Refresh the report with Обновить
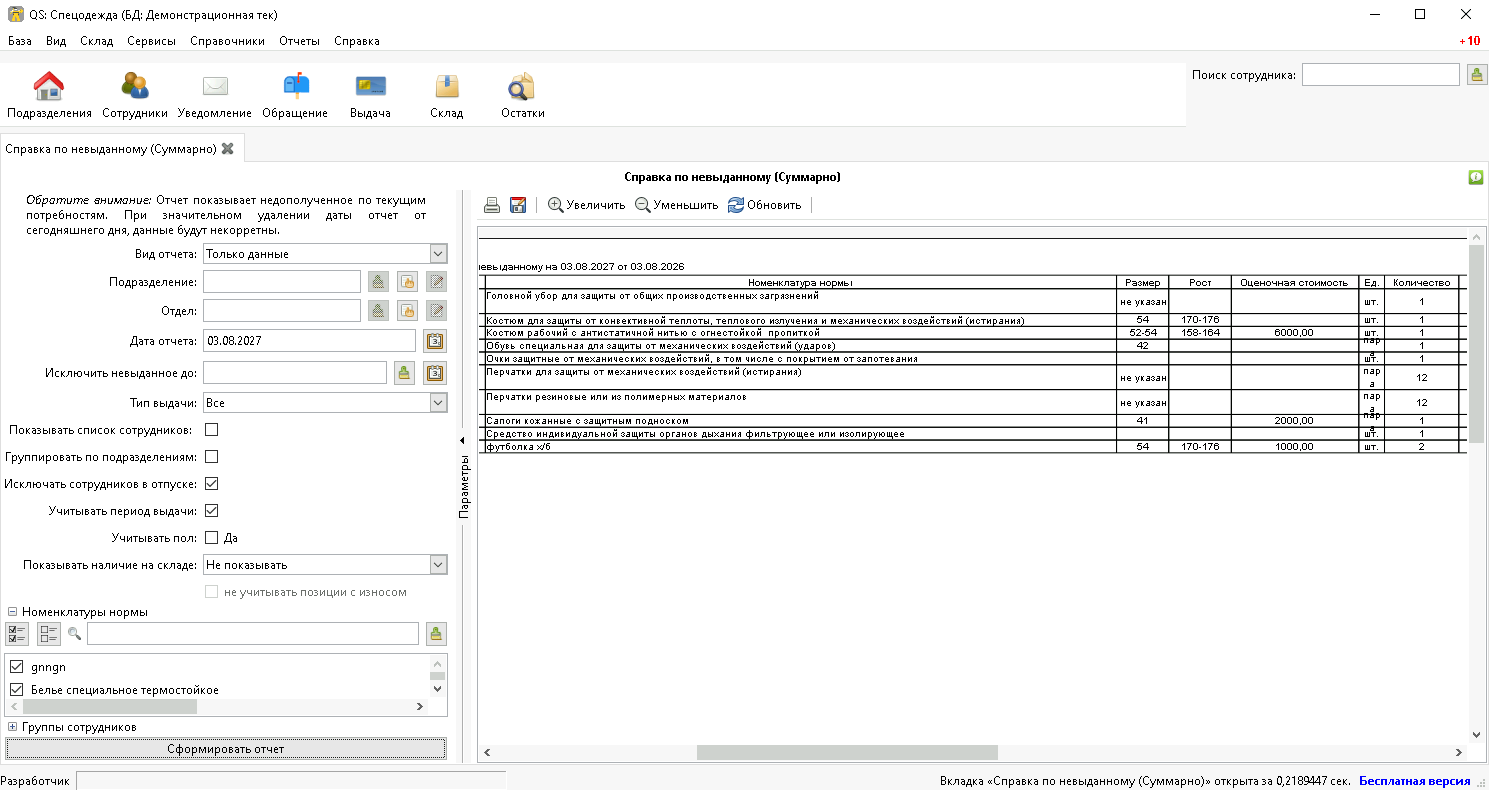Screen dimensions: 1489x790 [x=764, y=205]
